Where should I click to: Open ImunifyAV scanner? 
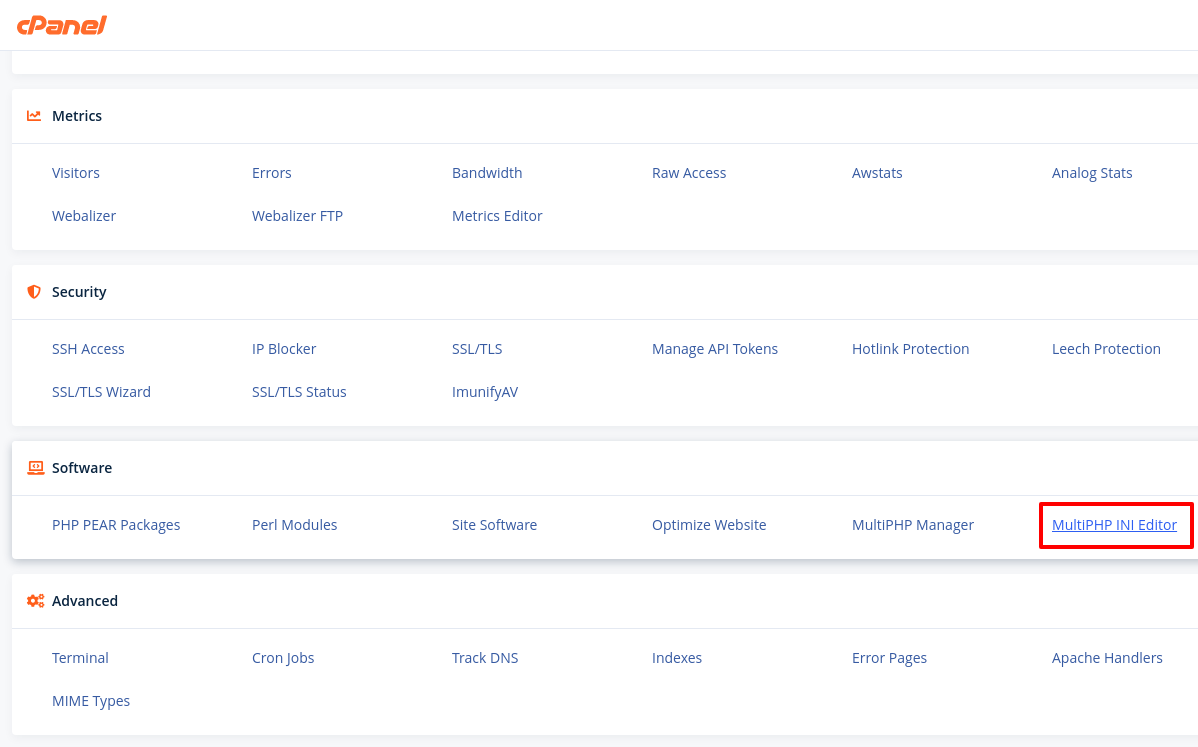tap(484, 391)
